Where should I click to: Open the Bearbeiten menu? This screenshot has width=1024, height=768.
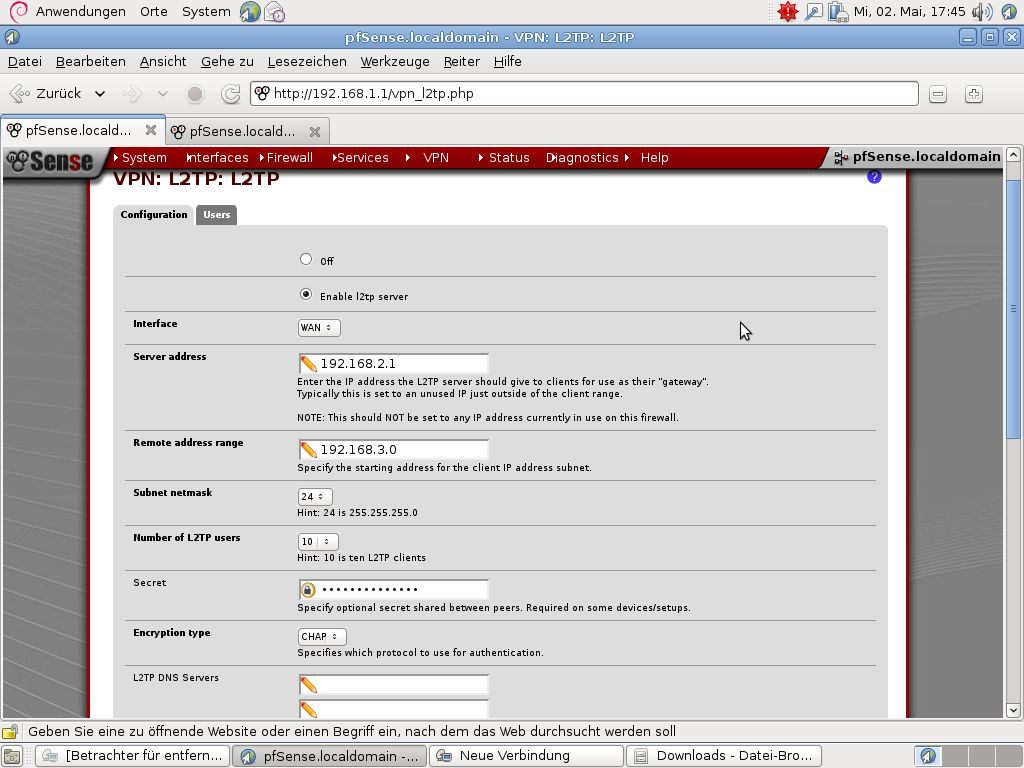click(x=91, y=61)
